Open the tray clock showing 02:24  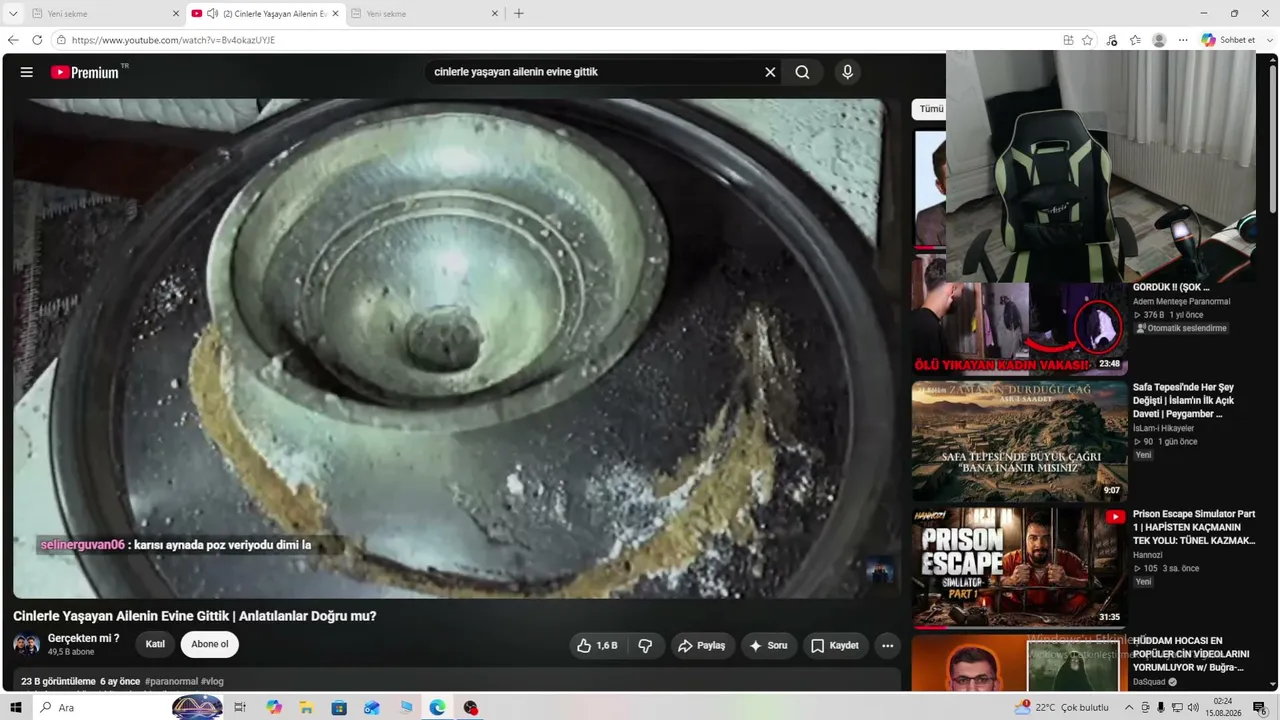point(1222,708)
